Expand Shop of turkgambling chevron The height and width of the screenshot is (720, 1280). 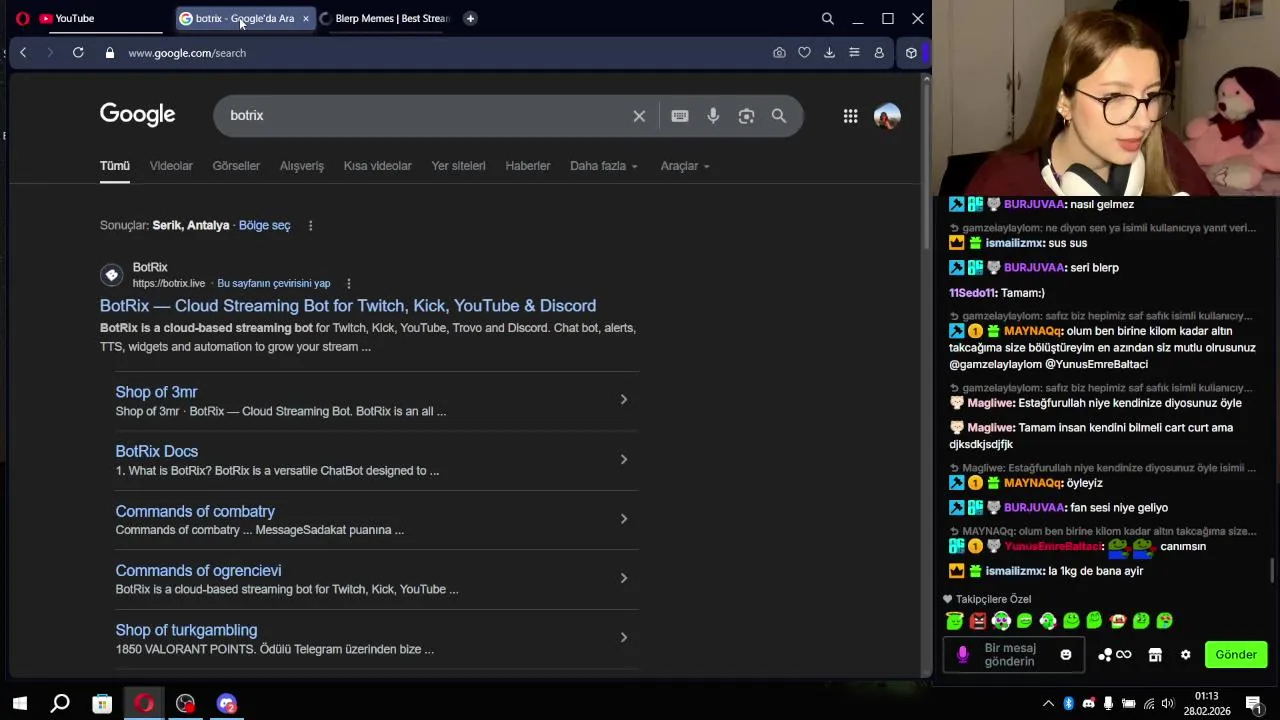[623, 638]
